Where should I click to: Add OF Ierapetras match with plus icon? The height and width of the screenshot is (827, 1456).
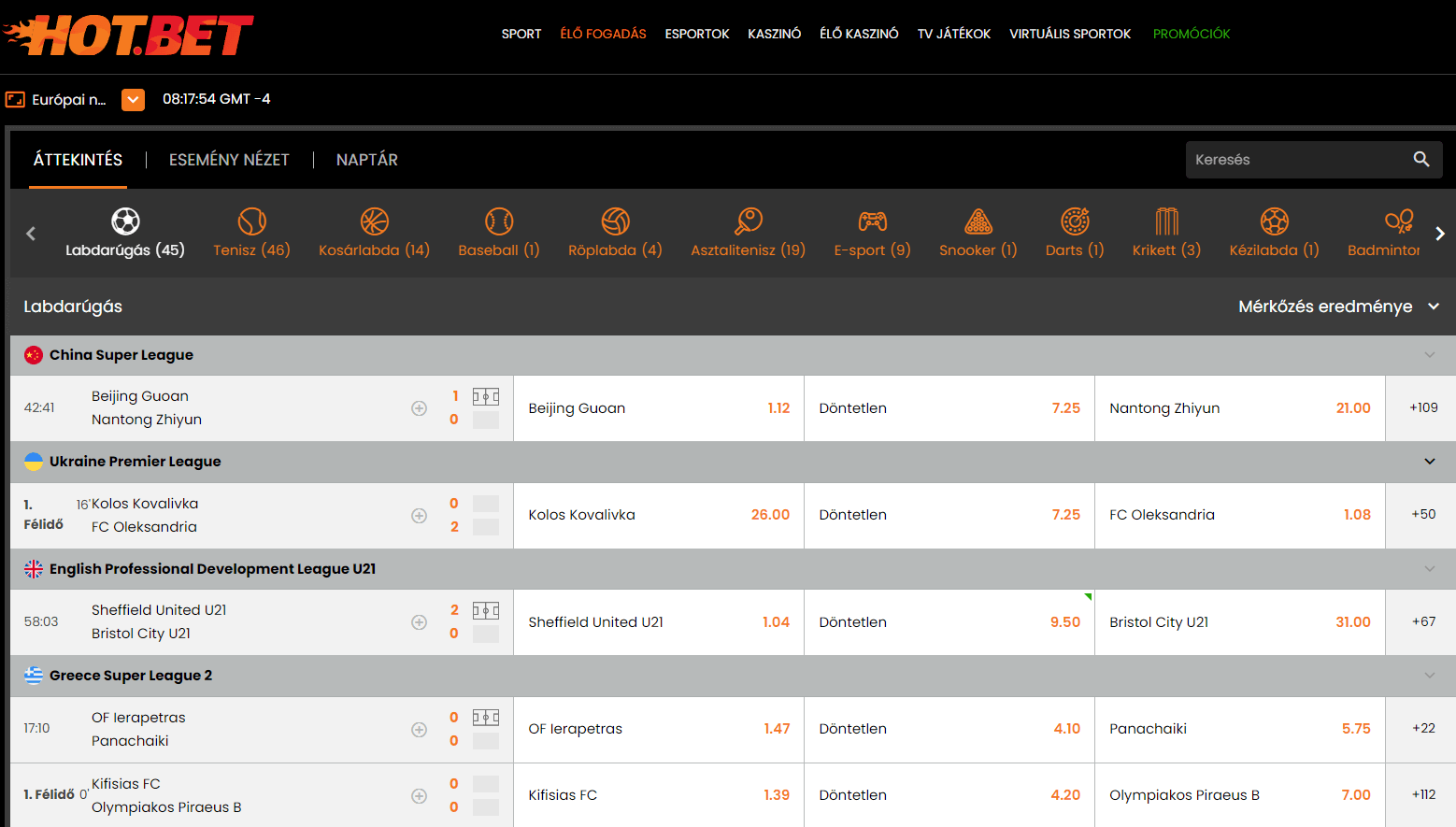(420, 730)
